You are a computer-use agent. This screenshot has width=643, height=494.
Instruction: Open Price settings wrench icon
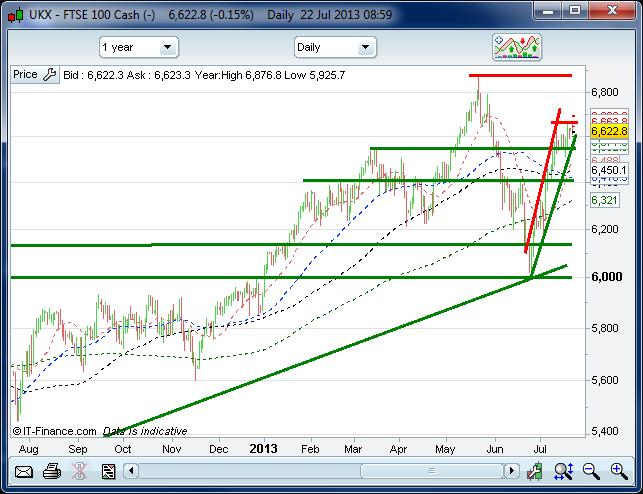pyautogui.click(x=50, y=75)
